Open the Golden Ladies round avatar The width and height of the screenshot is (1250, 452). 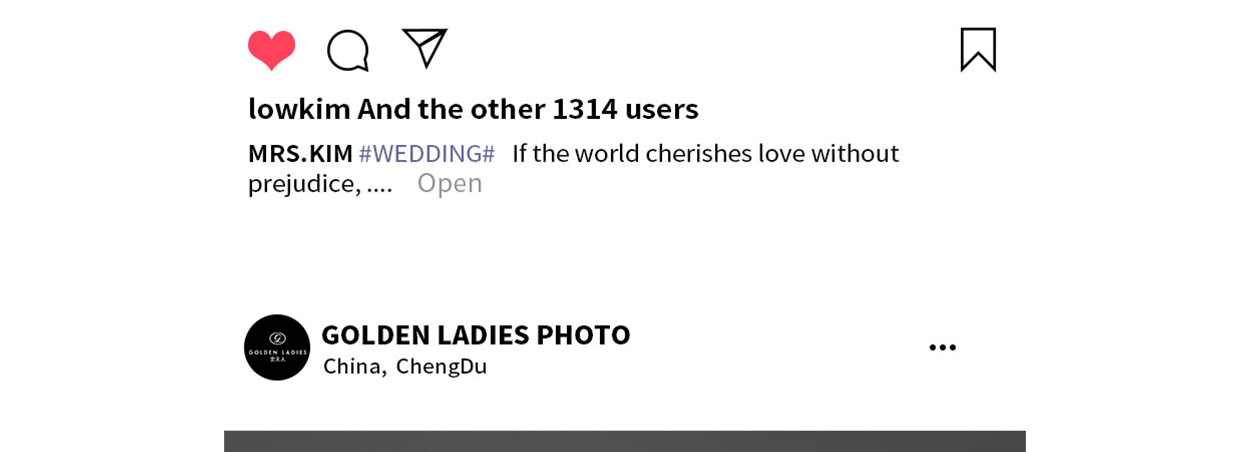277,347
